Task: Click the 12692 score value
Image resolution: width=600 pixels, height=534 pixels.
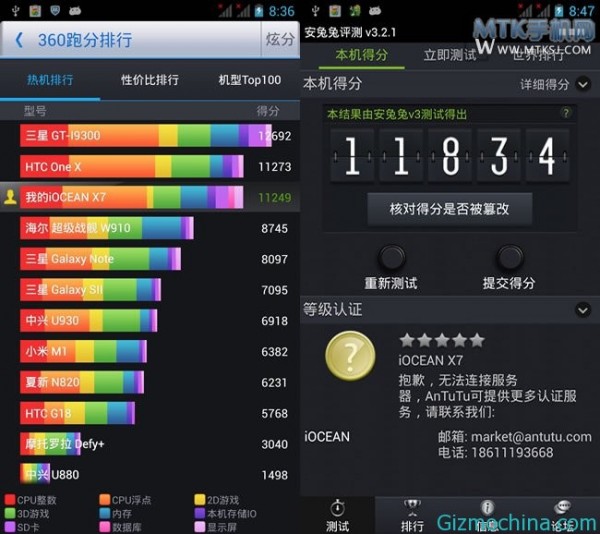Action: point(275,136)
